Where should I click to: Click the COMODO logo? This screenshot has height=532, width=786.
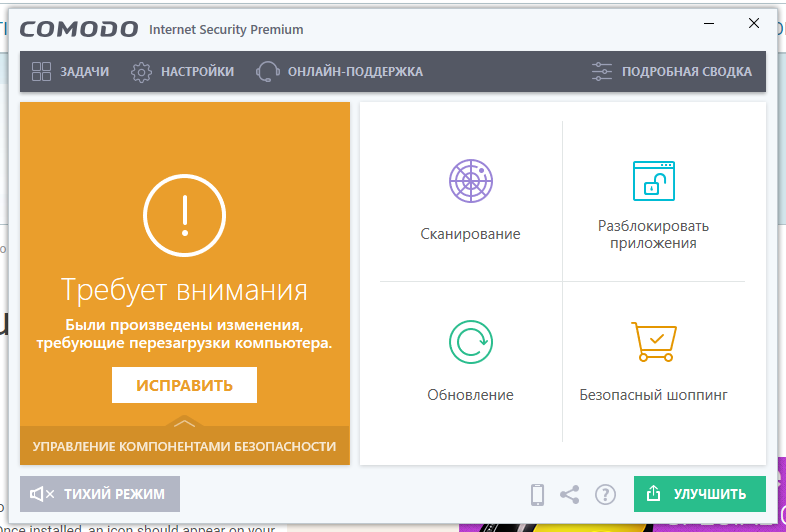click(x=79, y=29)
